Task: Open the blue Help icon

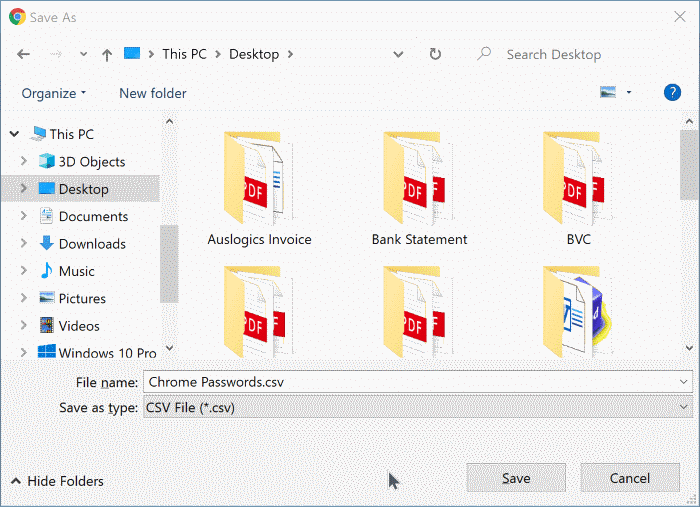Action: pyautogui.click(x=672, y=92)
